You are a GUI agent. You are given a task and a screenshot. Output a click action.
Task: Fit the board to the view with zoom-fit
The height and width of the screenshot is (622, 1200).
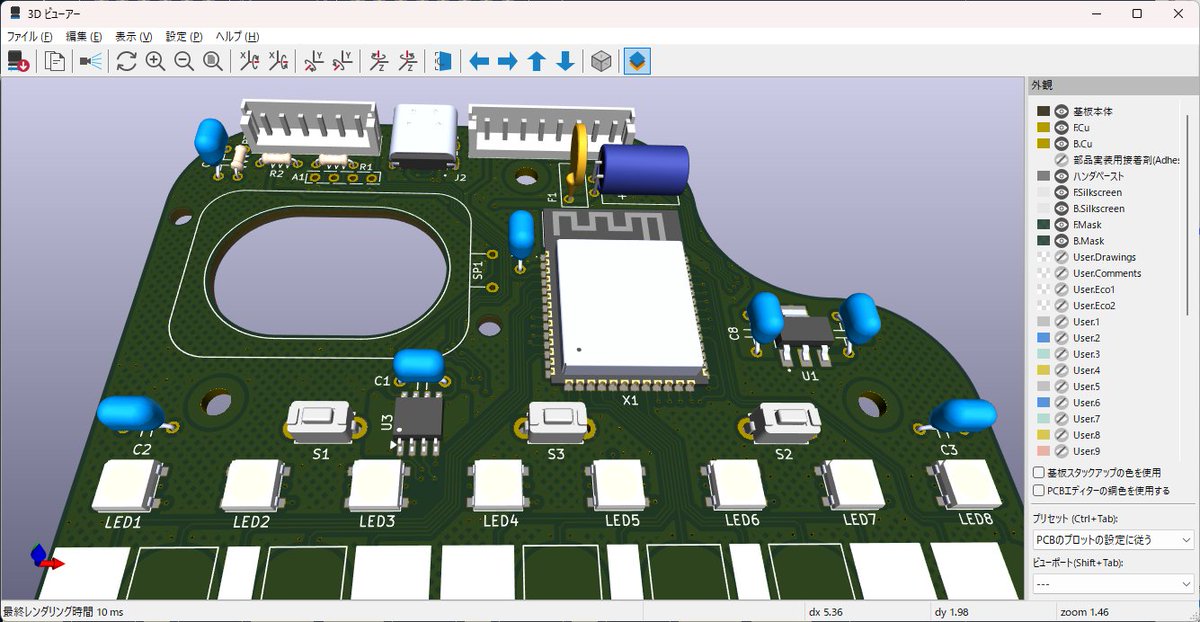[x=213, y=61]
